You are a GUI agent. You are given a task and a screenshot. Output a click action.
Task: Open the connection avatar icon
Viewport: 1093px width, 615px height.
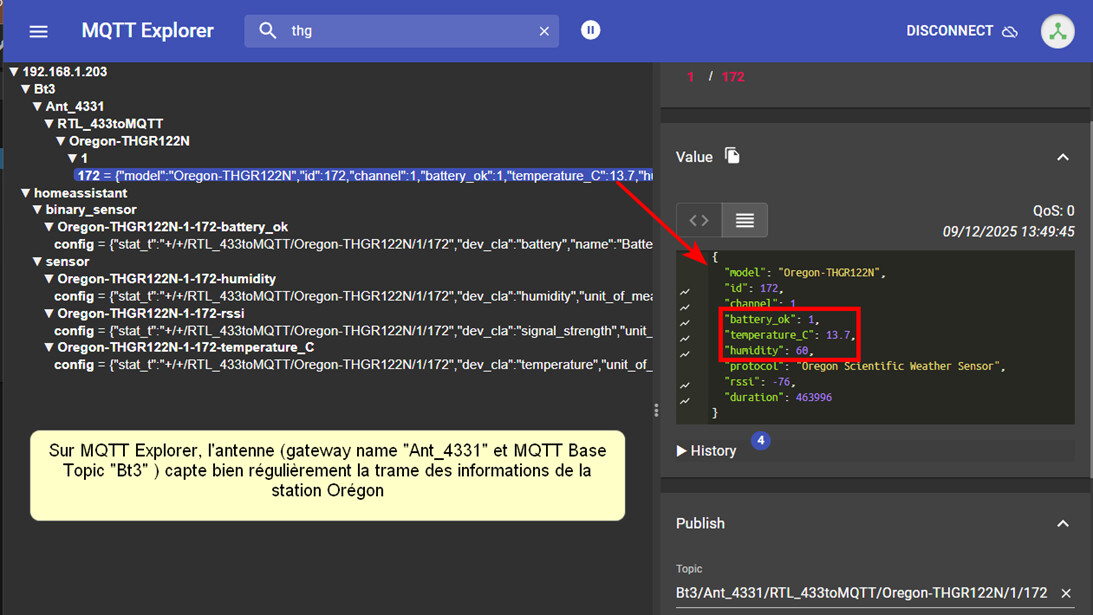pyautogui.click(x=1057, y=31)
